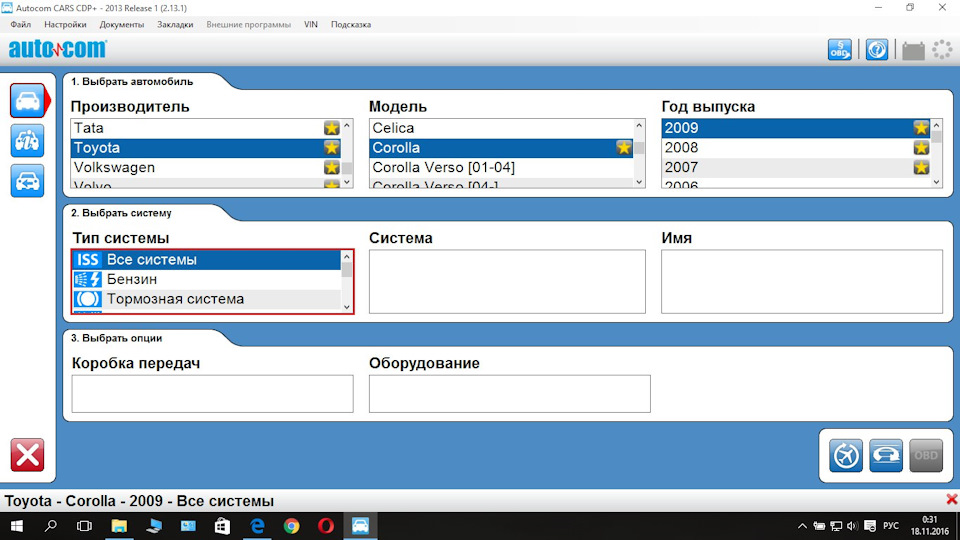The width and height of the screenshot is (960, 540).
Task: Click the flight recorder airplane icon
Action: click(846, 456)
